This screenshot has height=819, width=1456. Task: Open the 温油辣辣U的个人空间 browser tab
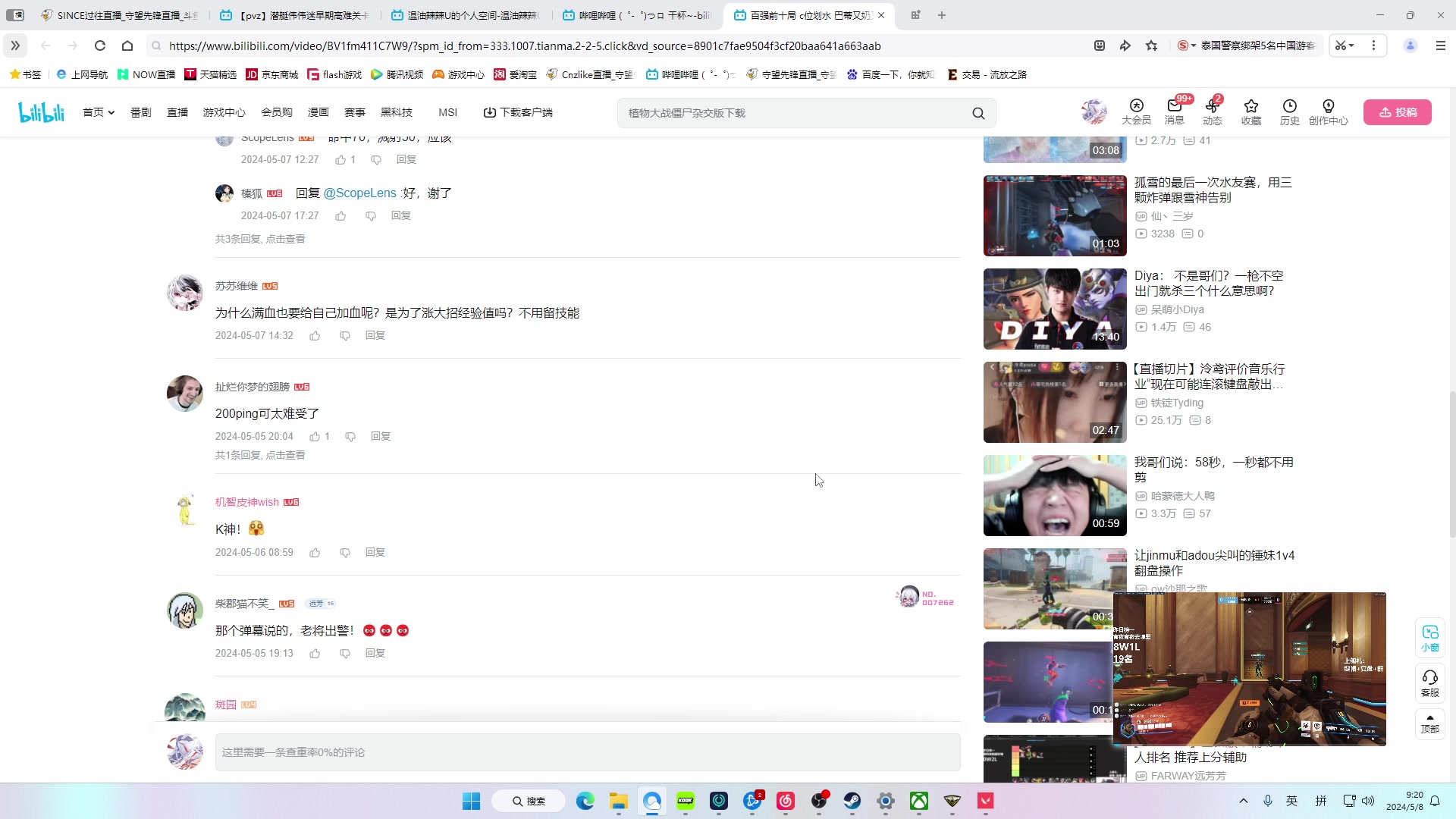pos(463,14)
